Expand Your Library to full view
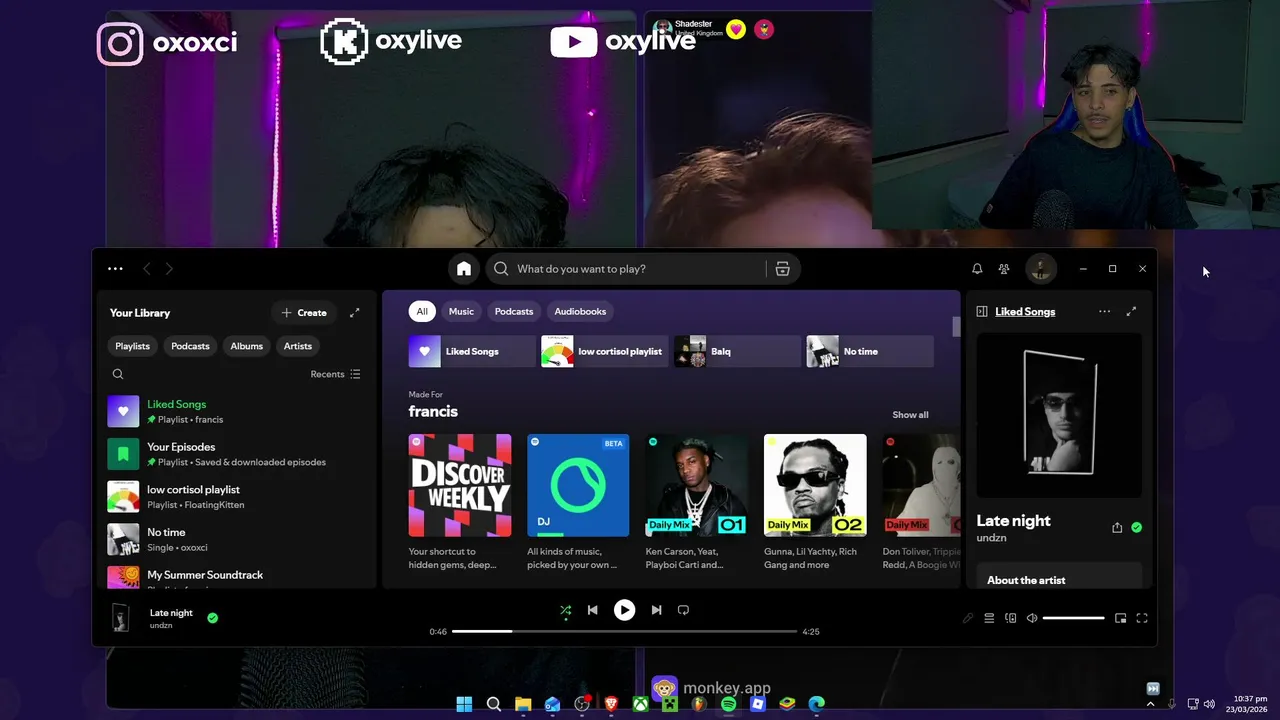The width and height of the screenshot is (1280, 720). point(354,313)
